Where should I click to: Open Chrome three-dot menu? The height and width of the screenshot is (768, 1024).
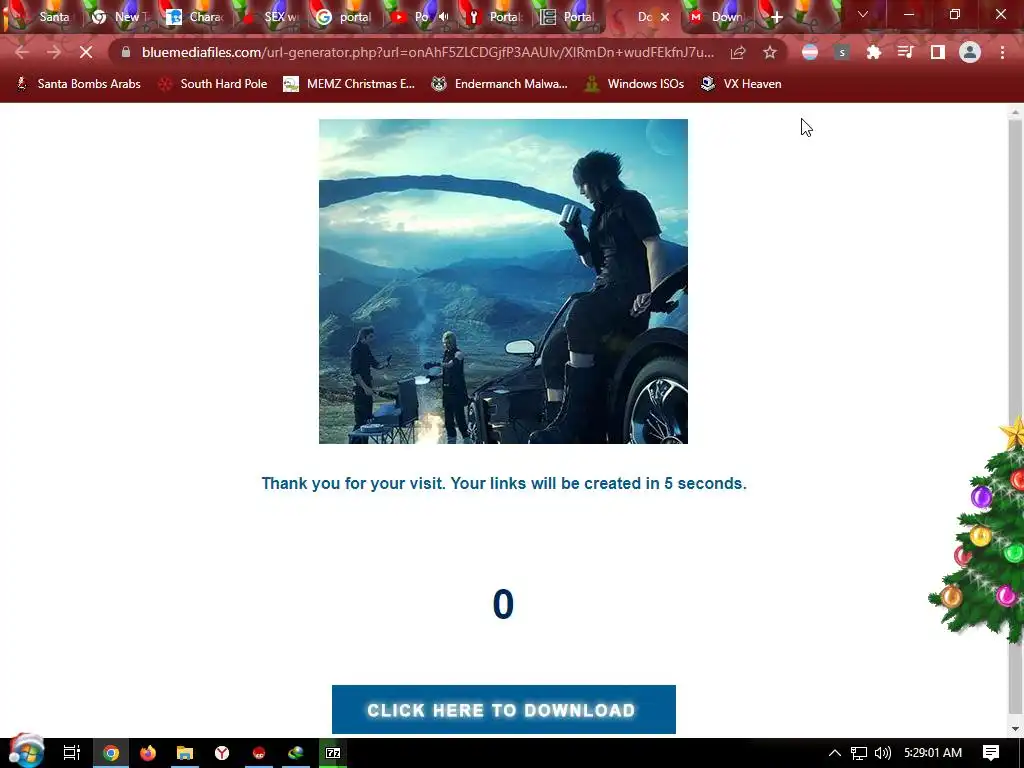coord(1002,52)
